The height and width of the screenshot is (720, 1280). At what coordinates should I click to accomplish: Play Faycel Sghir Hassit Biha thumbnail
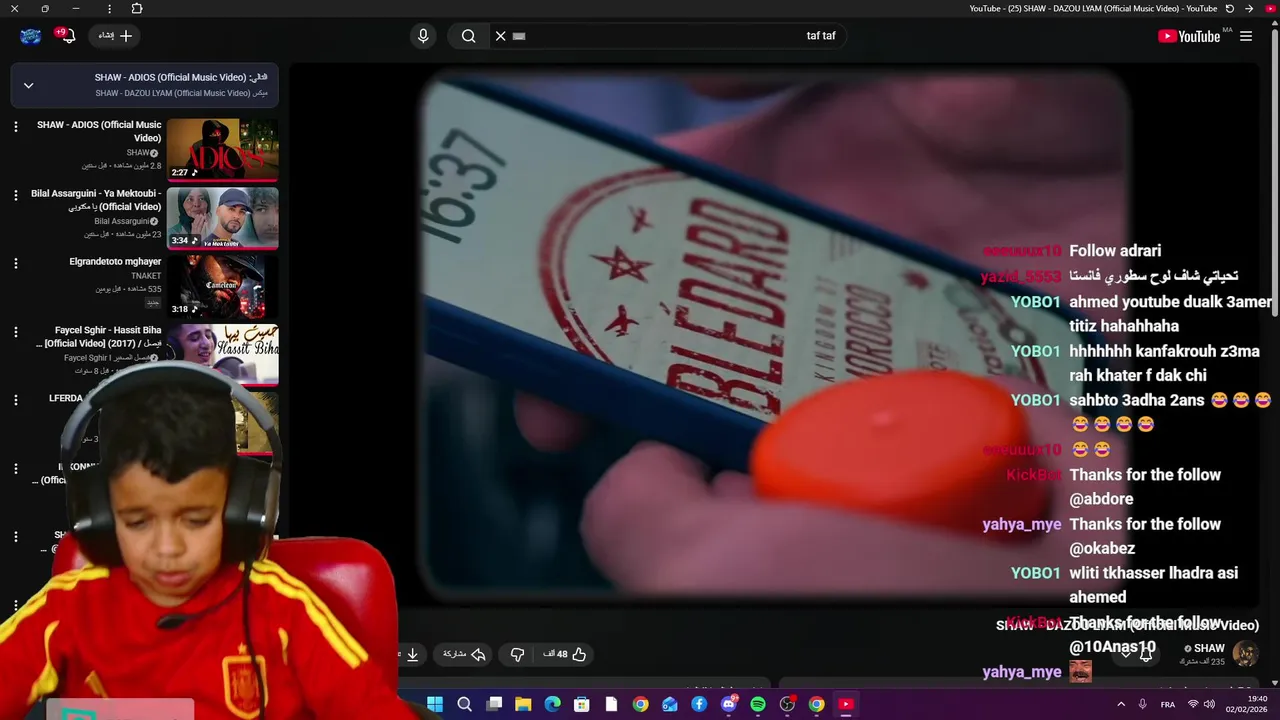(222, 354)
